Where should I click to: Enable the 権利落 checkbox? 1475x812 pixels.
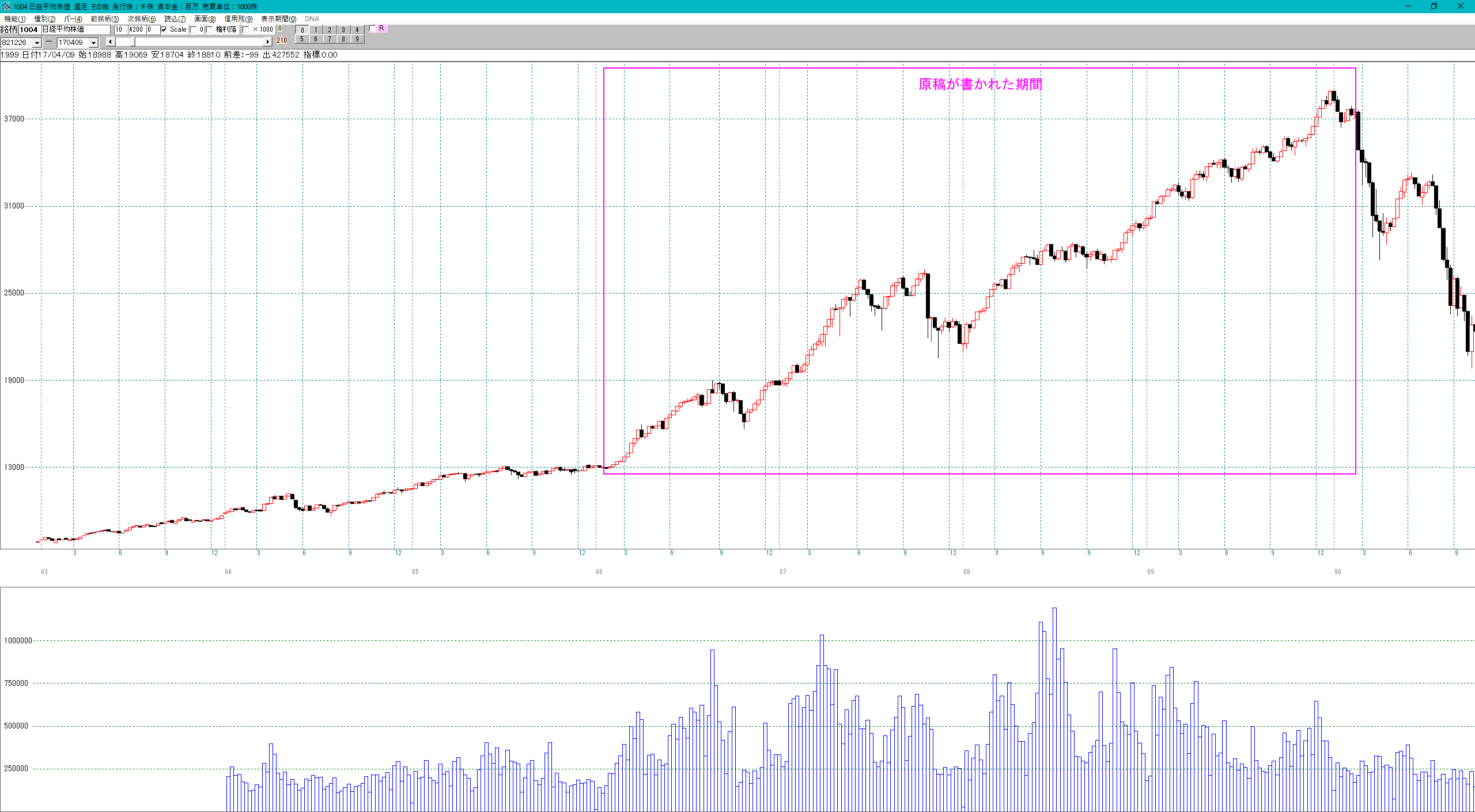click(210, 29)
